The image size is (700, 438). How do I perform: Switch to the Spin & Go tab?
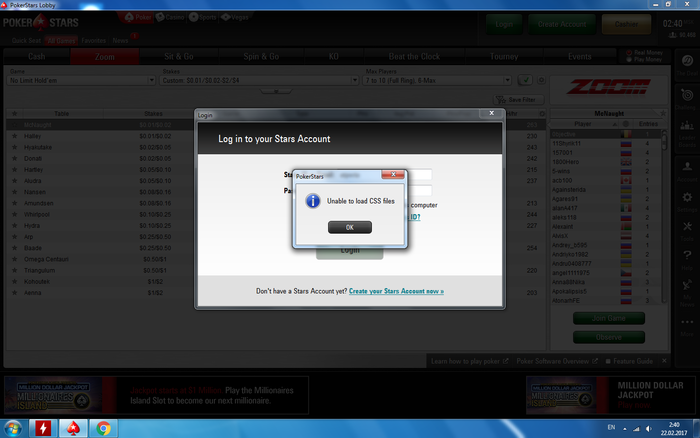[x=261, y=57]
